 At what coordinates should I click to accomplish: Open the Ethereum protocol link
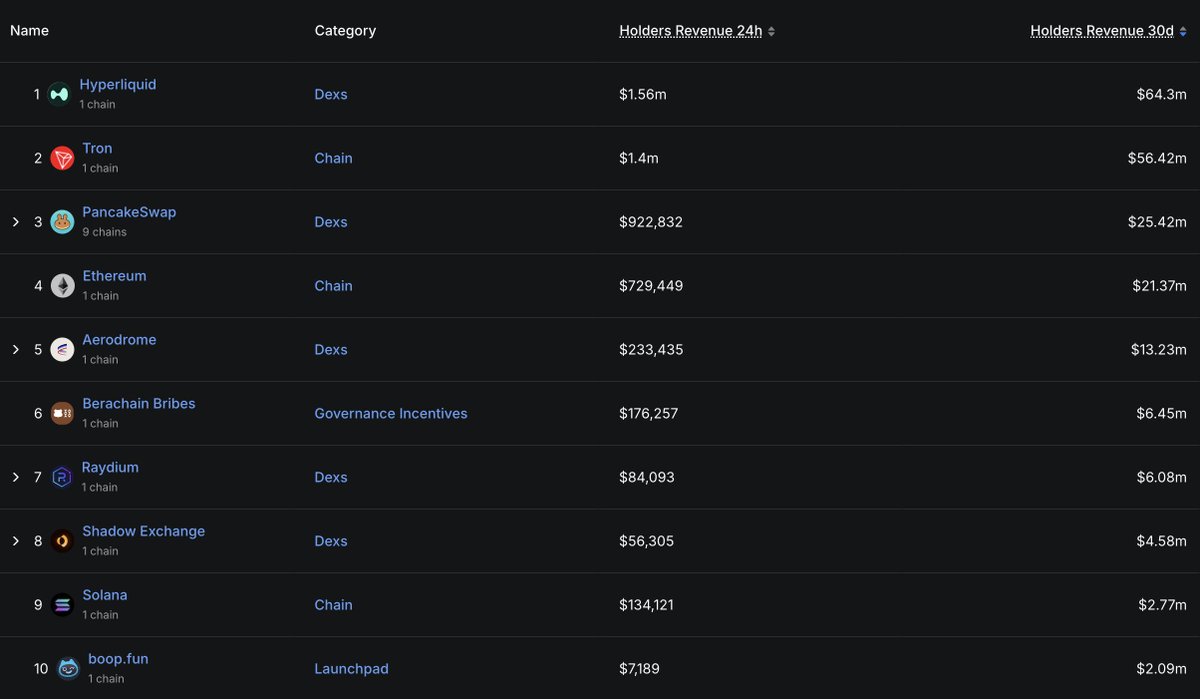[114, 276]
